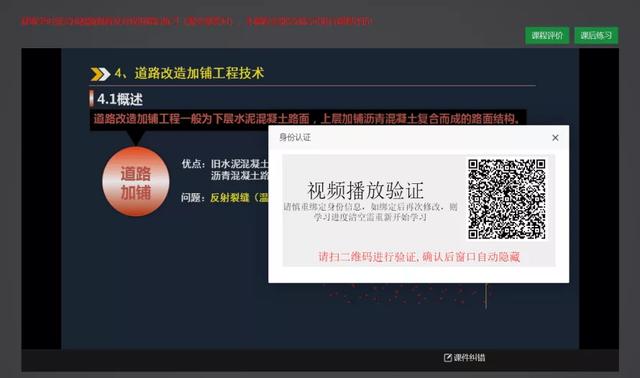Click the 优点 label on slide
The image size is (640, 378).
(193, 164)
